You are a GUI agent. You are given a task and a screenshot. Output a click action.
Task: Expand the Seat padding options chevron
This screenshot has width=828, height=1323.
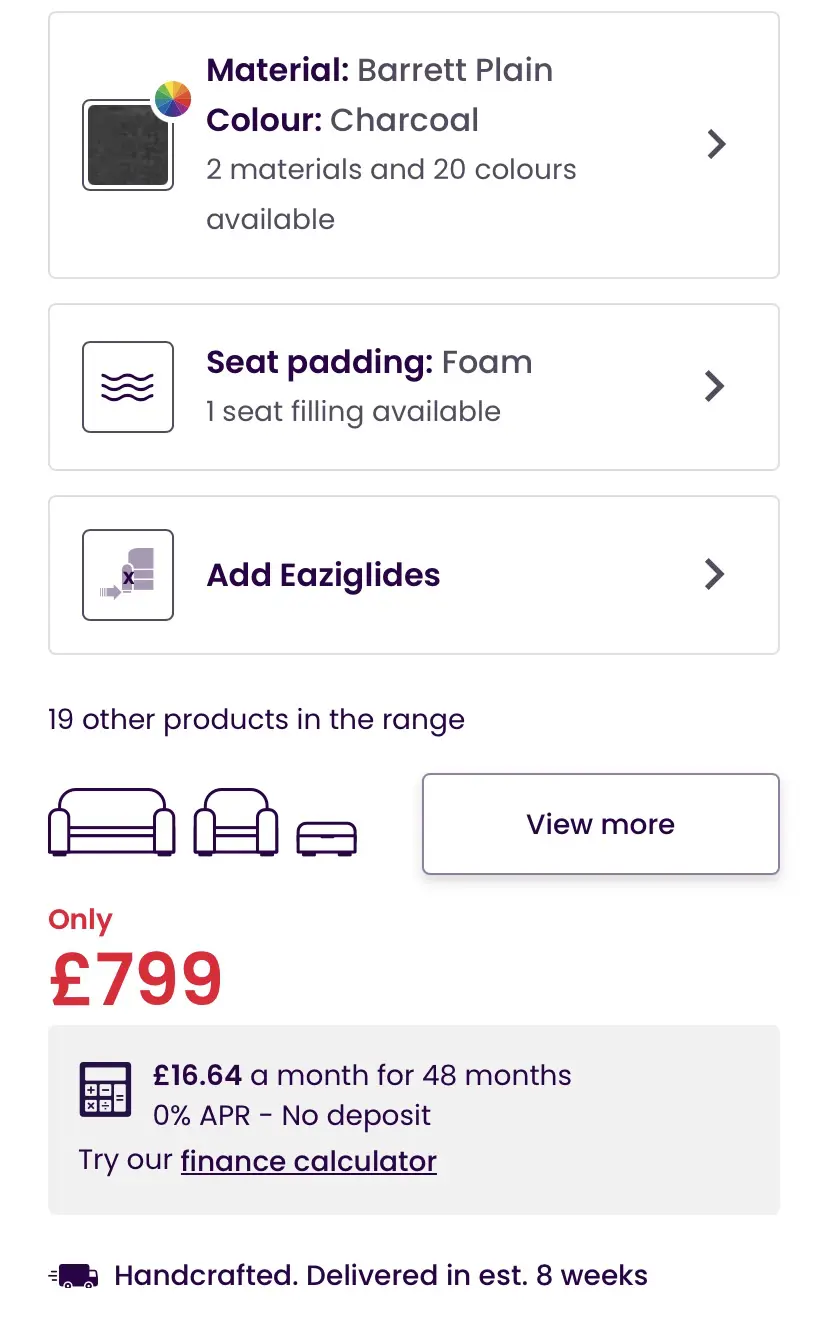[x=714, y=386]
